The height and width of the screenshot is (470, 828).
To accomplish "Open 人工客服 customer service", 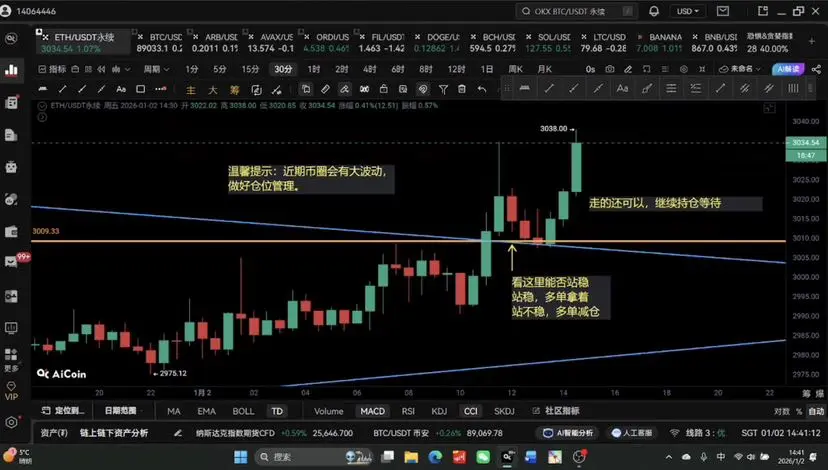I will click(x=632, y=433).
